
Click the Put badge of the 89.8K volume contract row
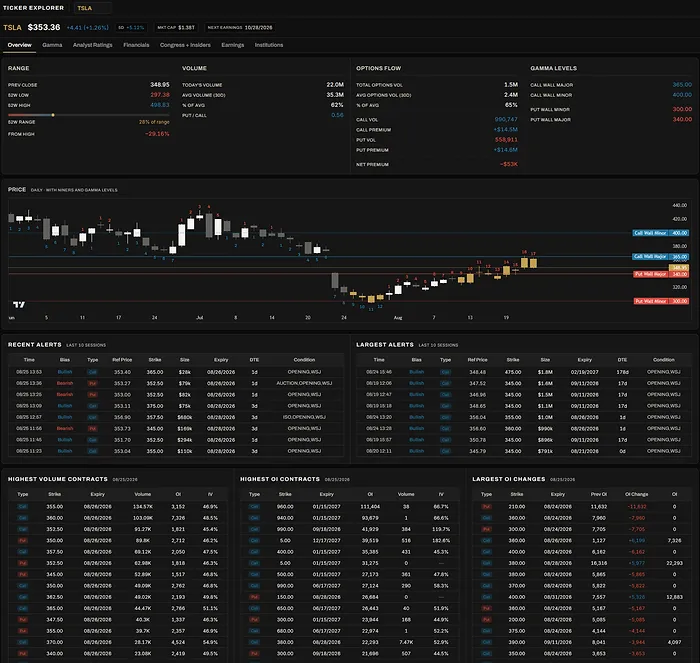point(22,541)
